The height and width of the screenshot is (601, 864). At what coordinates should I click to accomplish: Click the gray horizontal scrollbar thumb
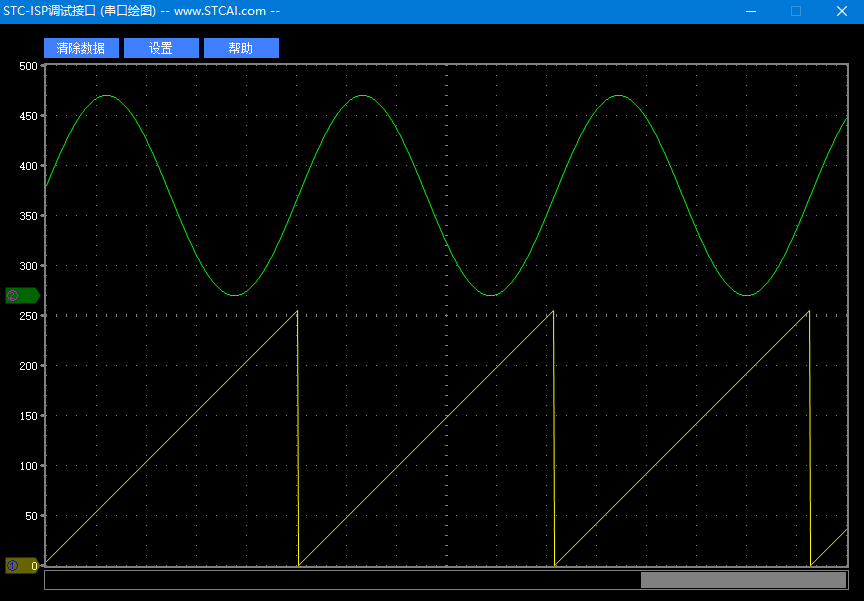pyautogui.click(x=742, y=580)
